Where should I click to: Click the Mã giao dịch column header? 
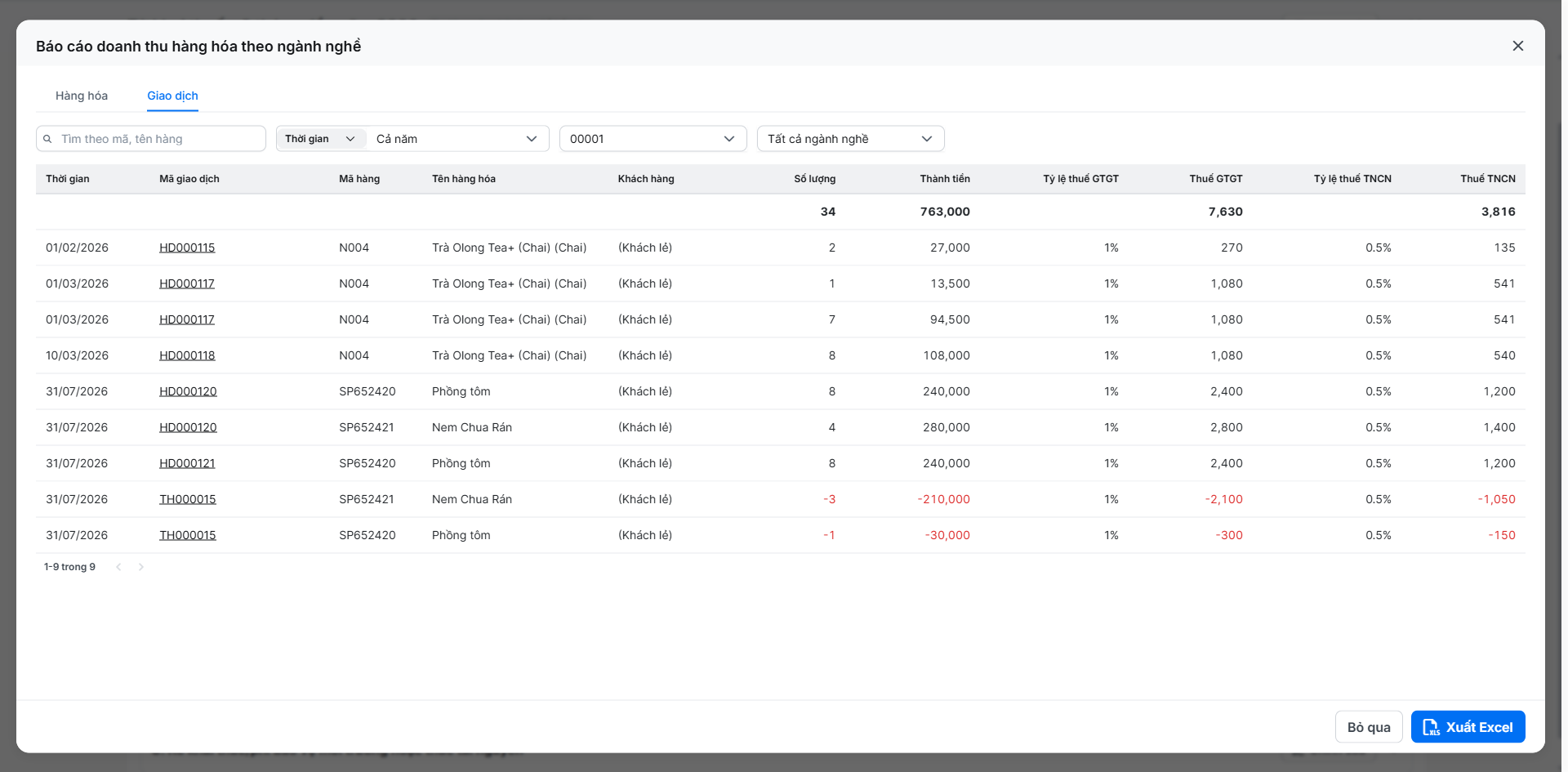pyautogui.click(x=189, y=179)
